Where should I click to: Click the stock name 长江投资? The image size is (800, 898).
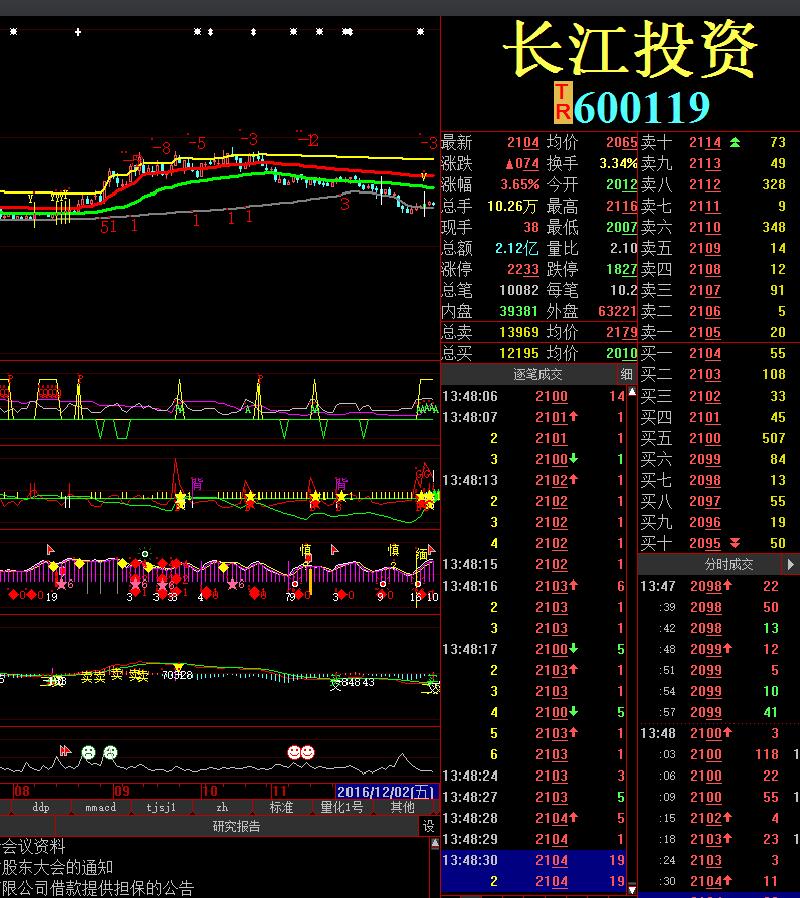coord(630,49)
